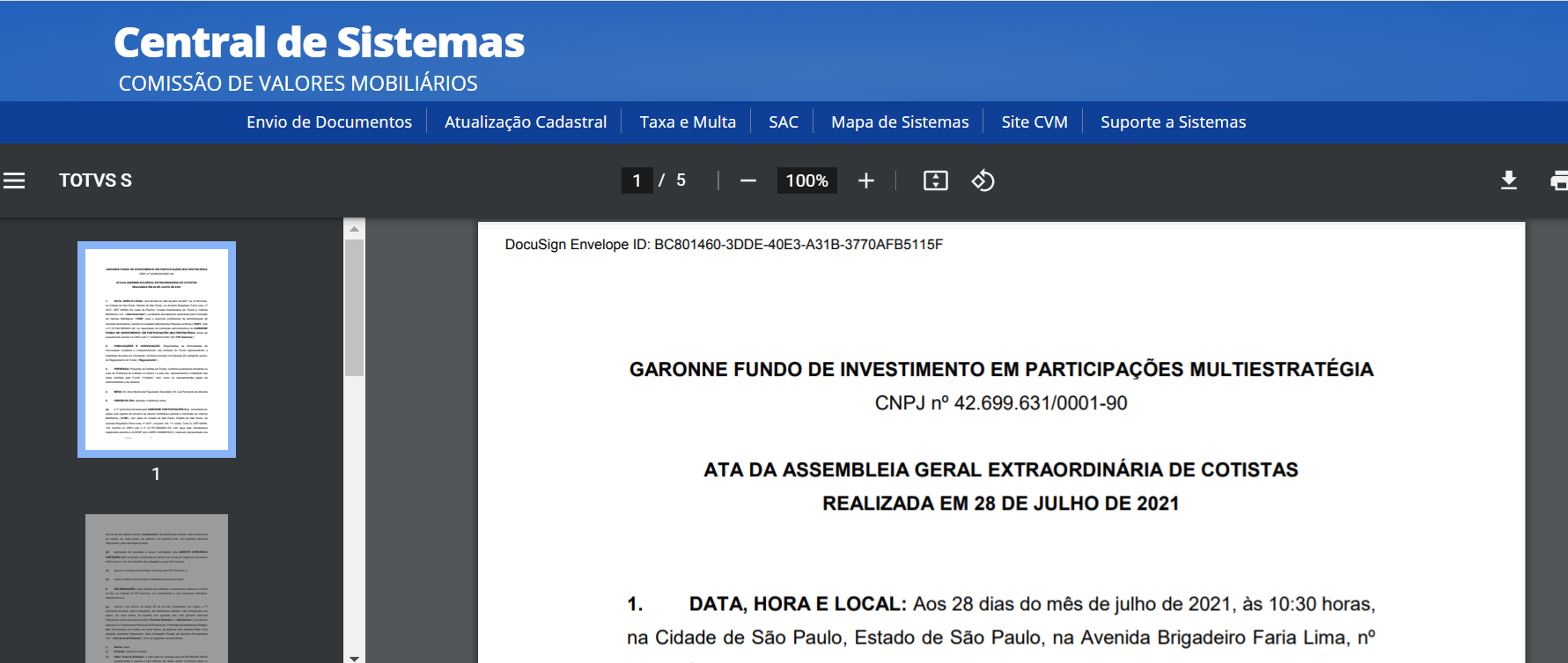Click the DATA, HORA E LOCAL heading

pyautogui.click(x=798, y=604)
